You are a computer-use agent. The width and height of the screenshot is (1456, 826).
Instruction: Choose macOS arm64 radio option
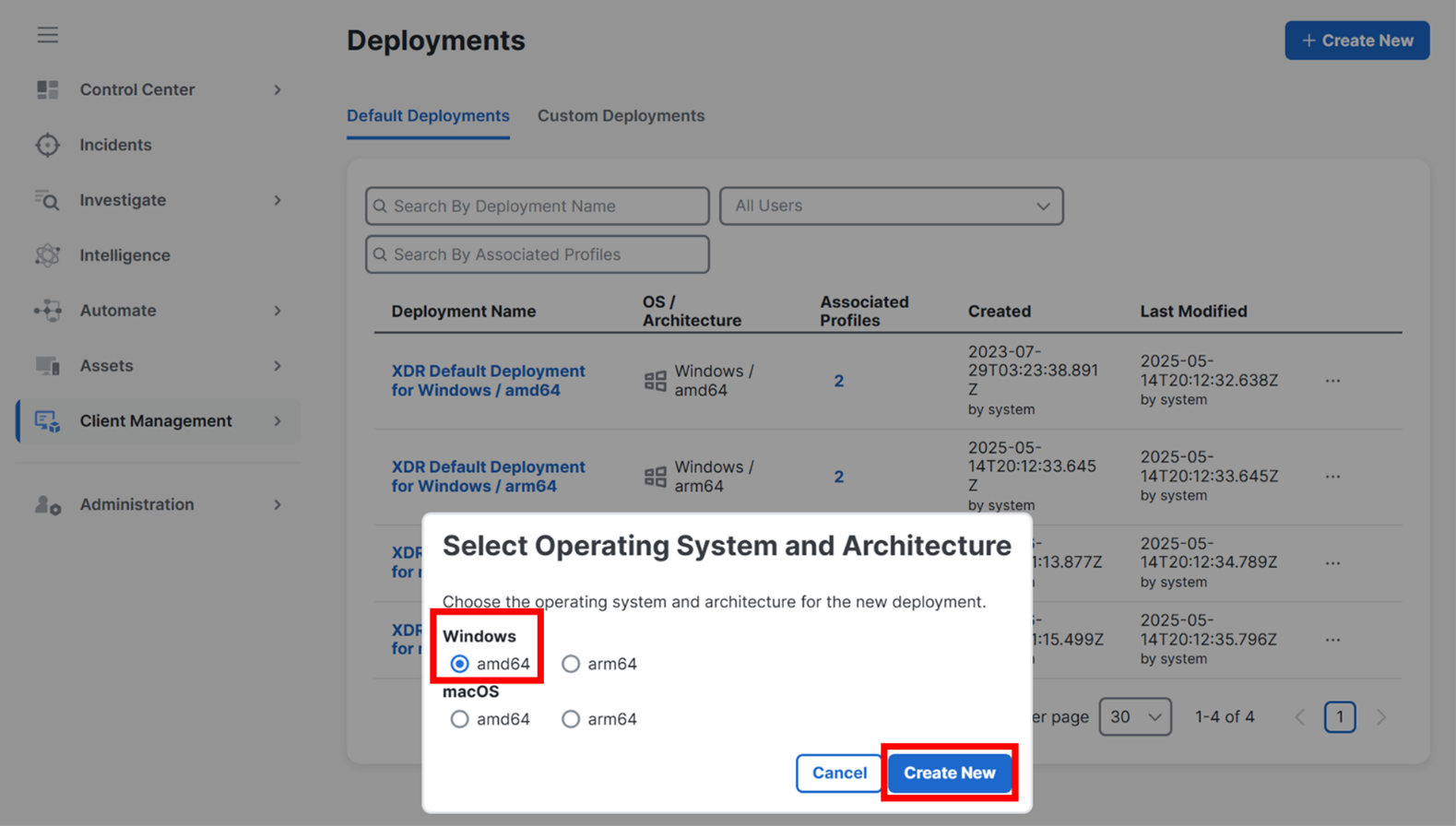click(571, 719)
